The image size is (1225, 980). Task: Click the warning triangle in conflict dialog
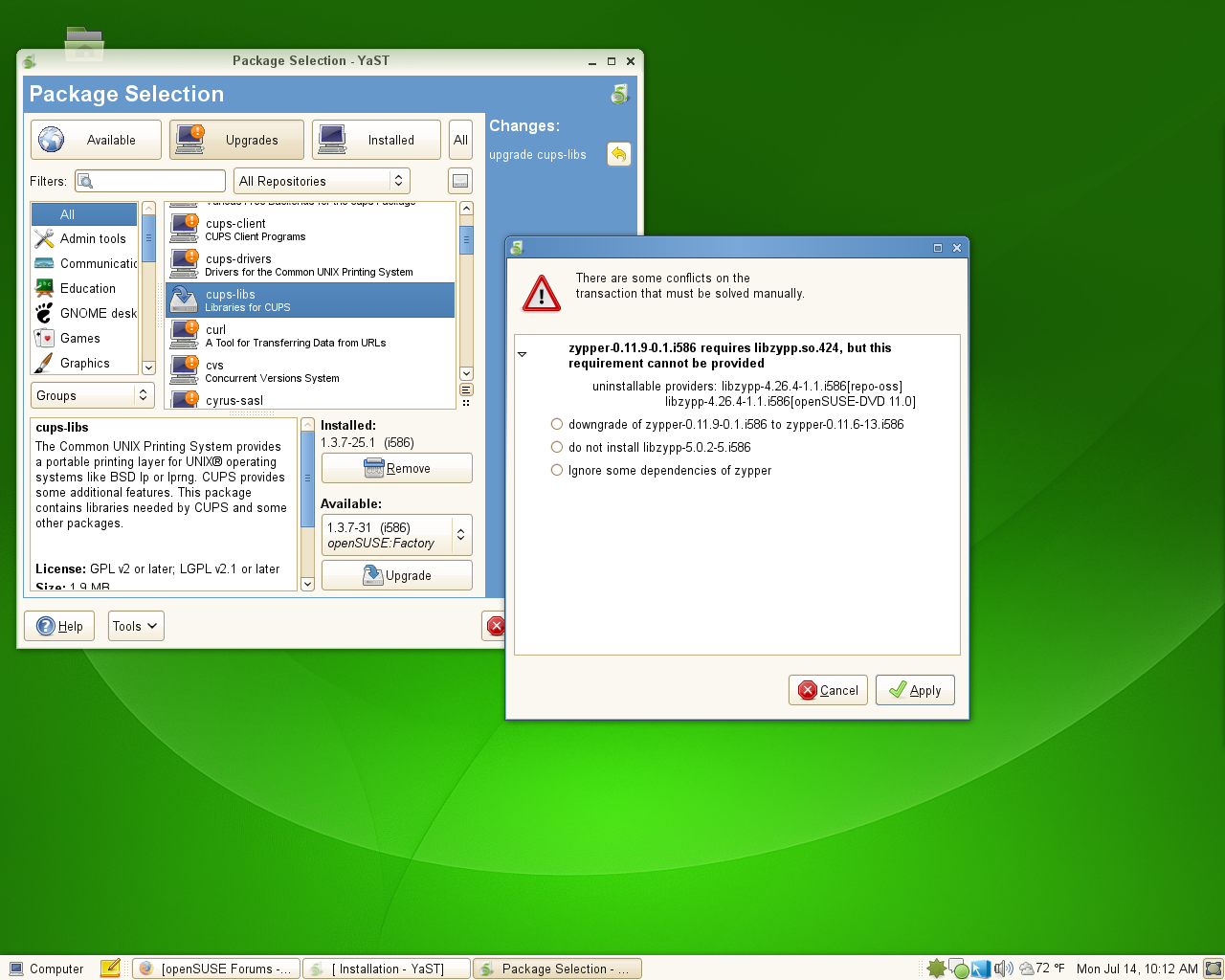[x=542, y=294]
